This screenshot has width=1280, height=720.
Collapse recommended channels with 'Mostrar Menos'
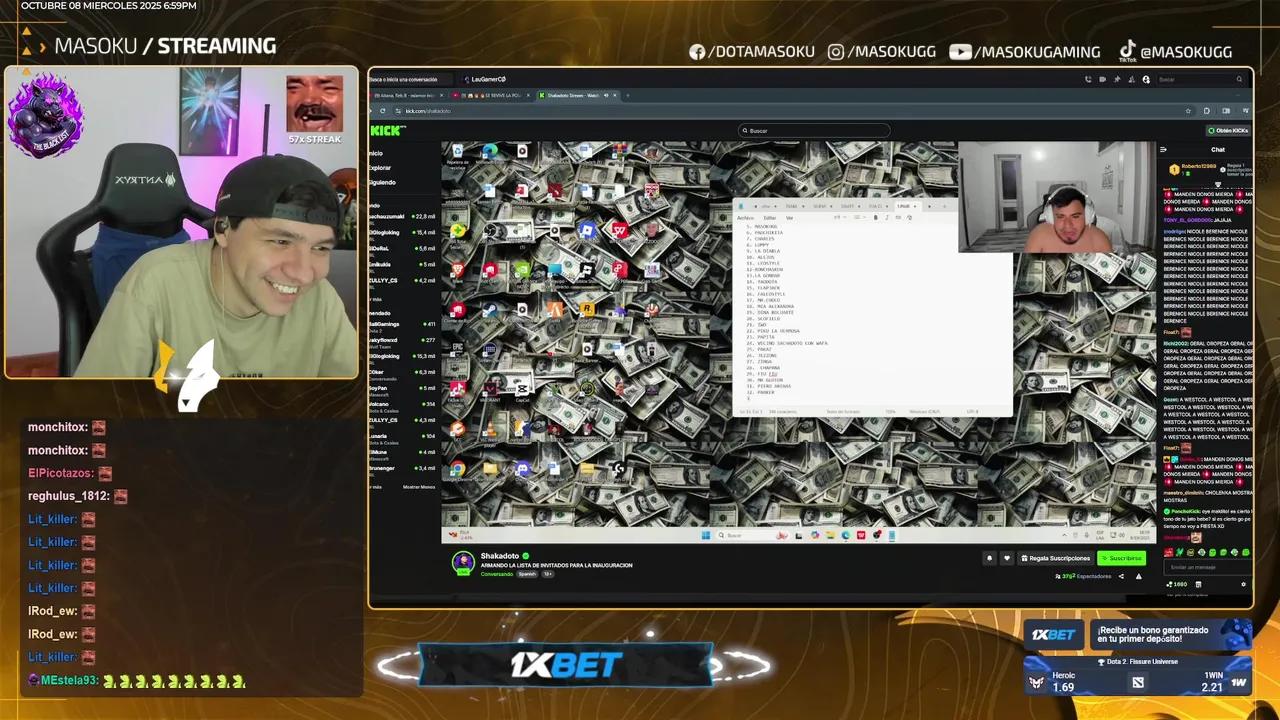pyautogui.click(x=419, y=487)
